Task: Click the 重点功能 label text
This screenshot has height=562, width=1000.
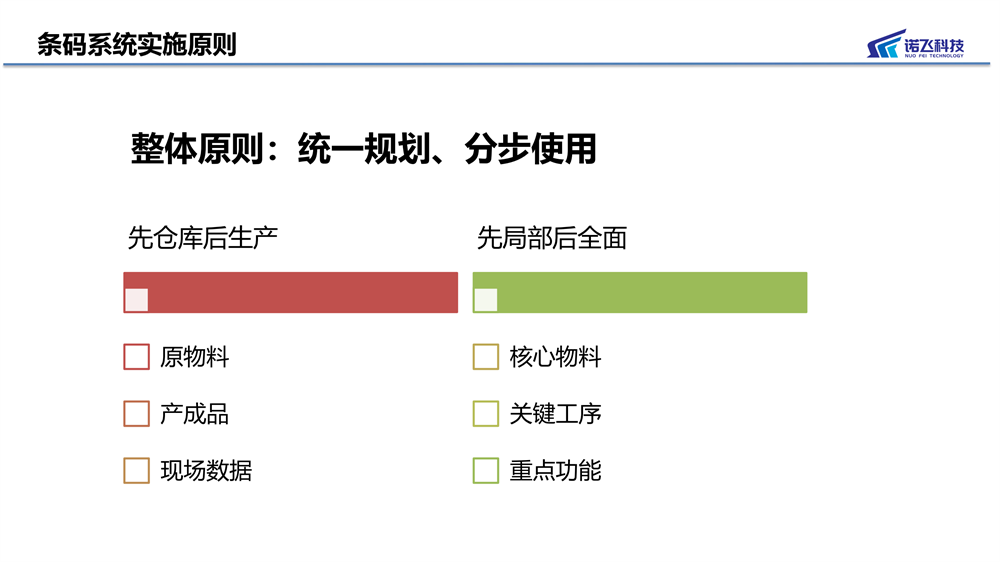Action: pyautogui.click(x=555, y=471)
